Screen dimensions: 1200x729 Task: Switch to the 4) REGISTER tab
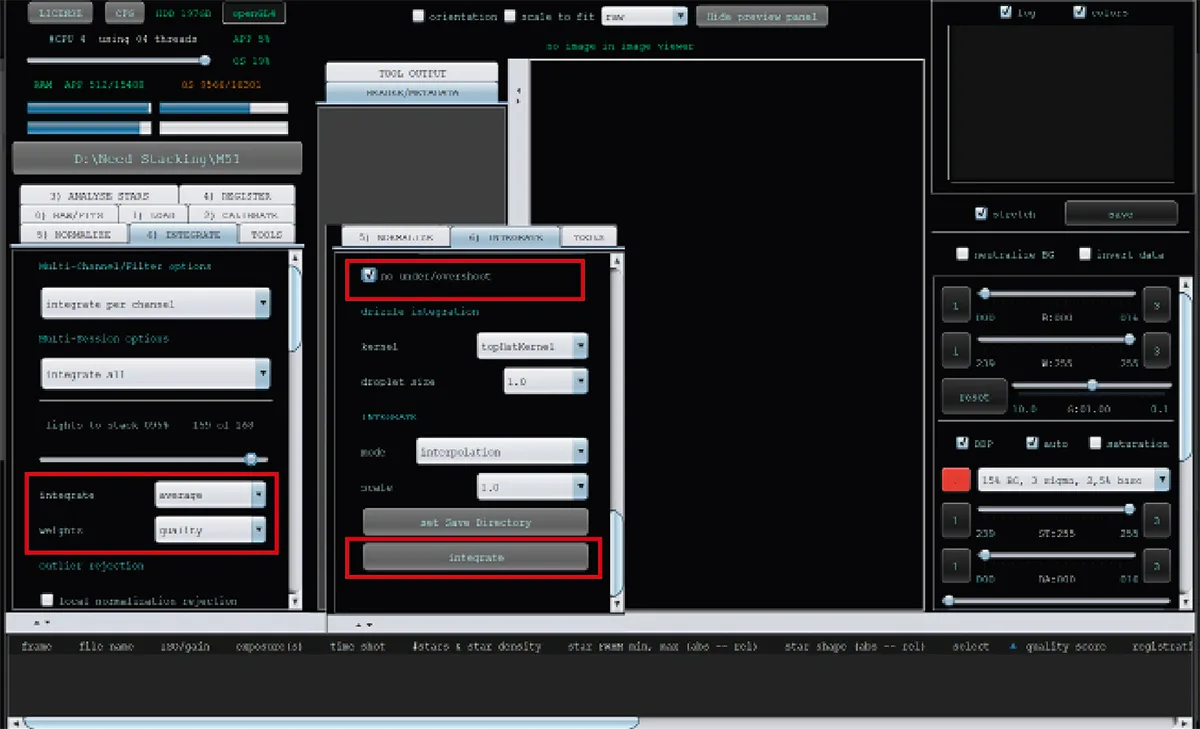(x=238, y=195)
